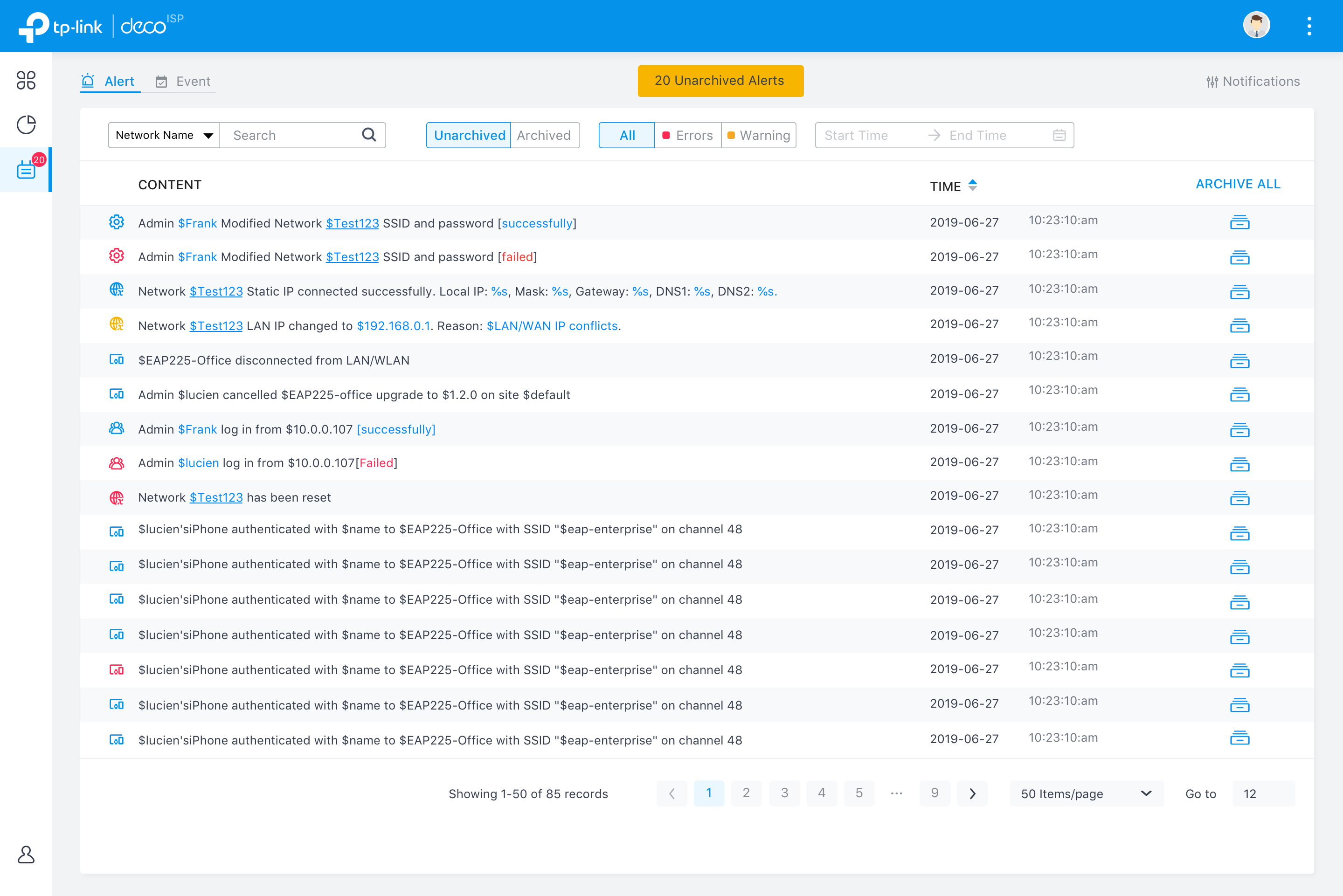Go to page 4
Viewport: 1343px width, 896px height.
point(821,793)
